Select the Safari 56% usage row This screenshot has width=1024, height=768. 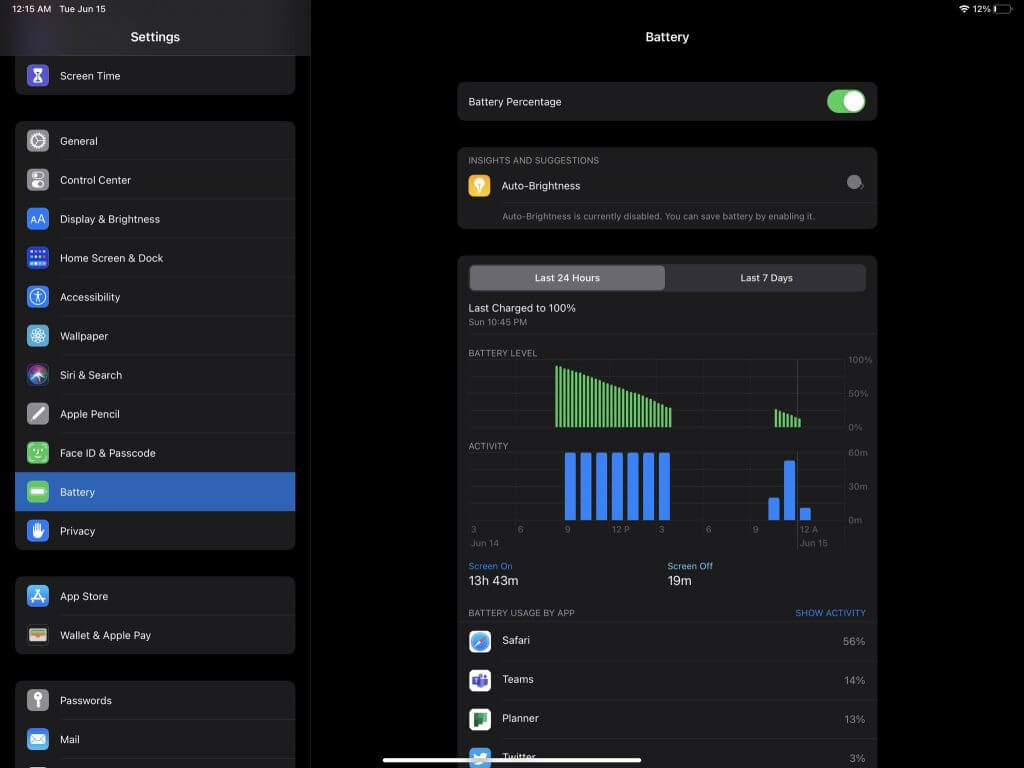[x=667, y=641]
